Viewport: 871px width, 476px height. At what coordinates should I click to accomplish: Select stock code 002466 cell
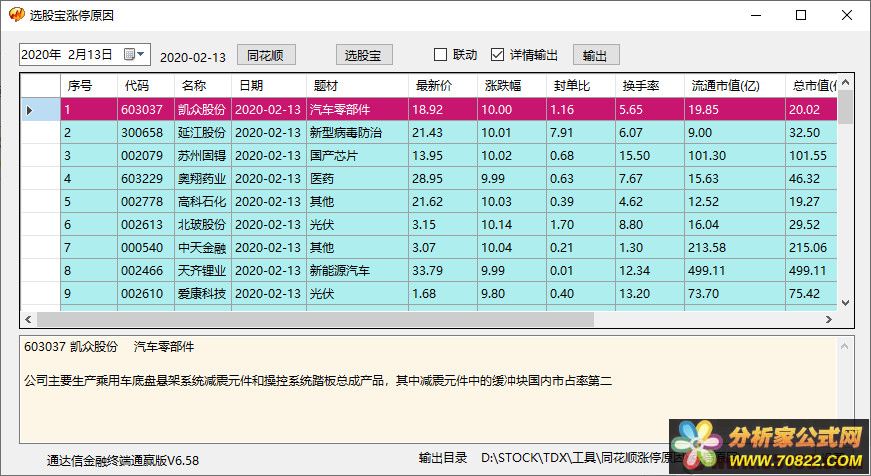point(146,270)
